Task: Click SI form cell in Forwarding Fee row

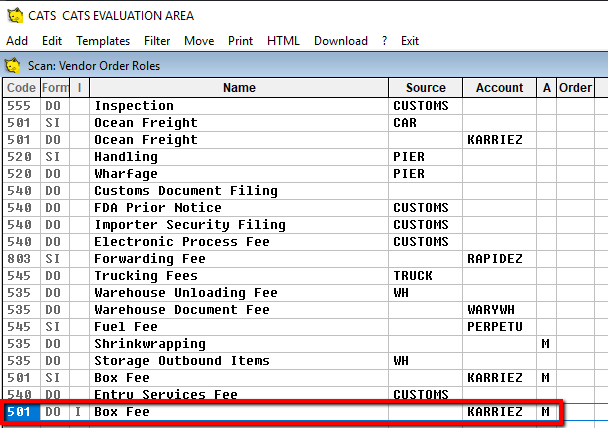Action: point(53,259)
